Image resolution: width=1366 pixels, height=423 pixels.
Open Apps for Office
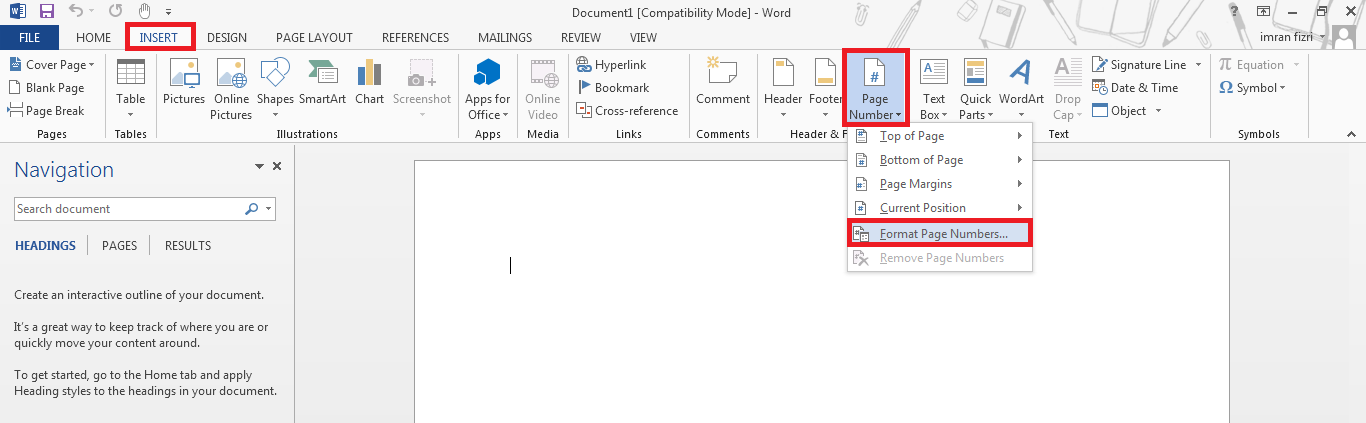click(488, 90)
